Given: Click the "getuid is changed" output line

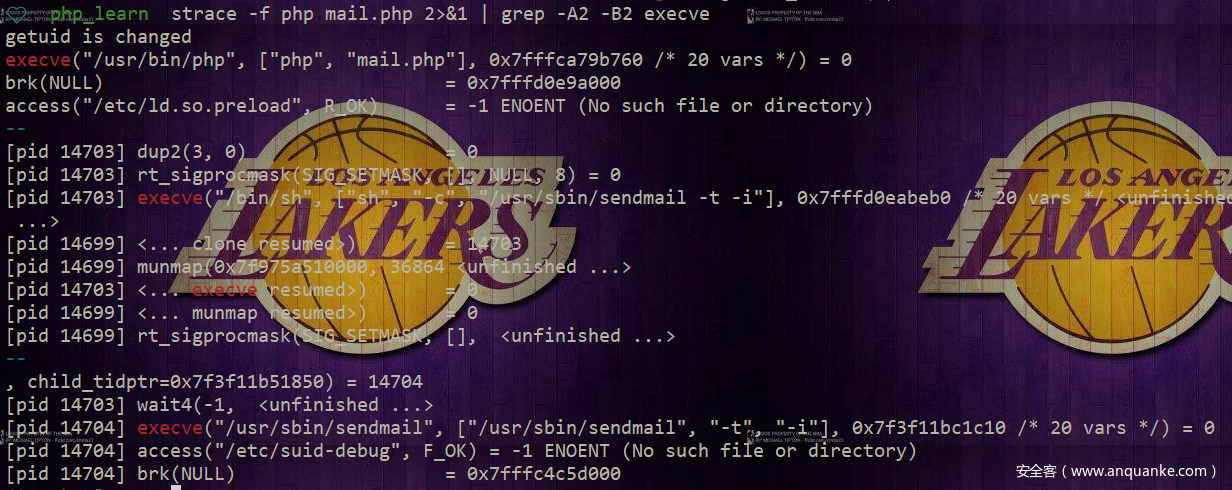Looking at the screenshot, I should coord(98,37).
